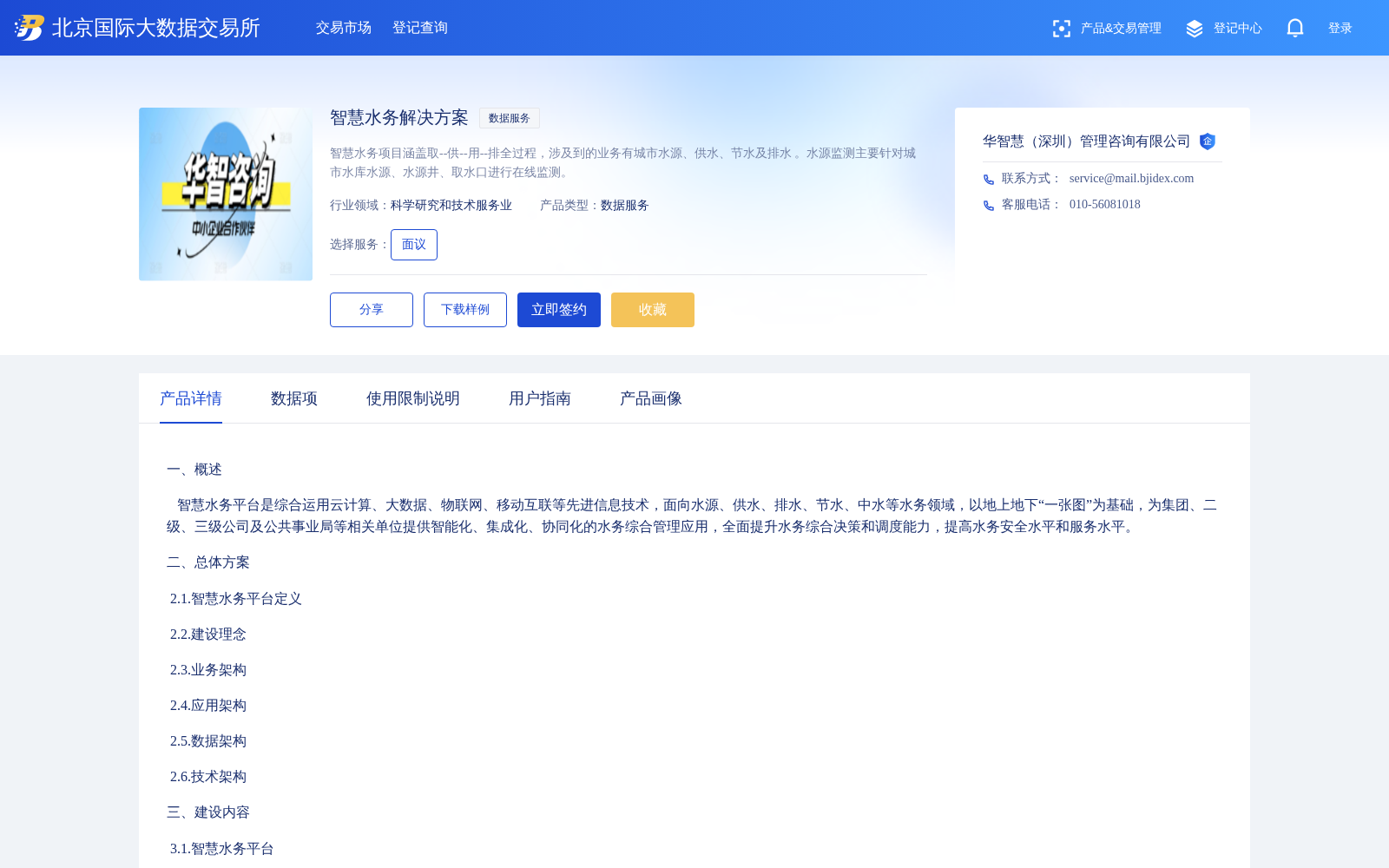1389x868 pixels.
Task: Click the 北京国际大数据交易所 site title
Action: click(x=156, y=28)
